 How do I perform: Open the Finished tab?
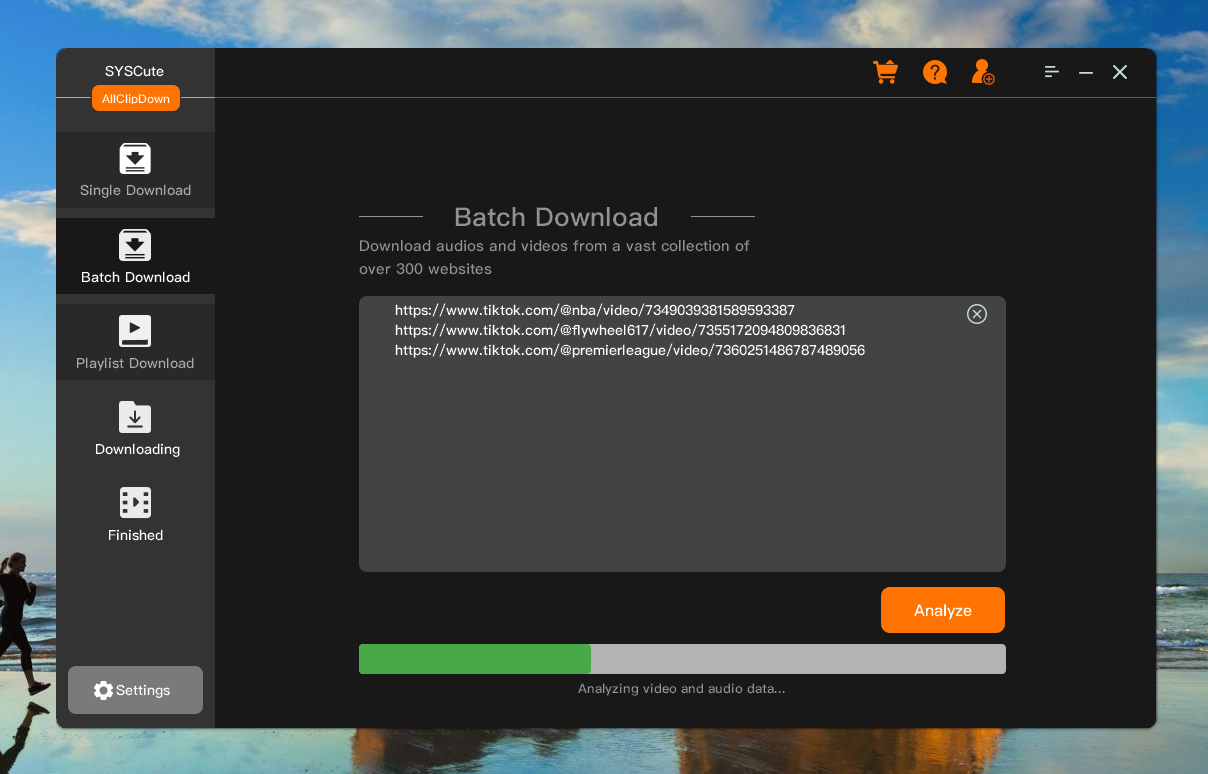[x=135, y=514]
